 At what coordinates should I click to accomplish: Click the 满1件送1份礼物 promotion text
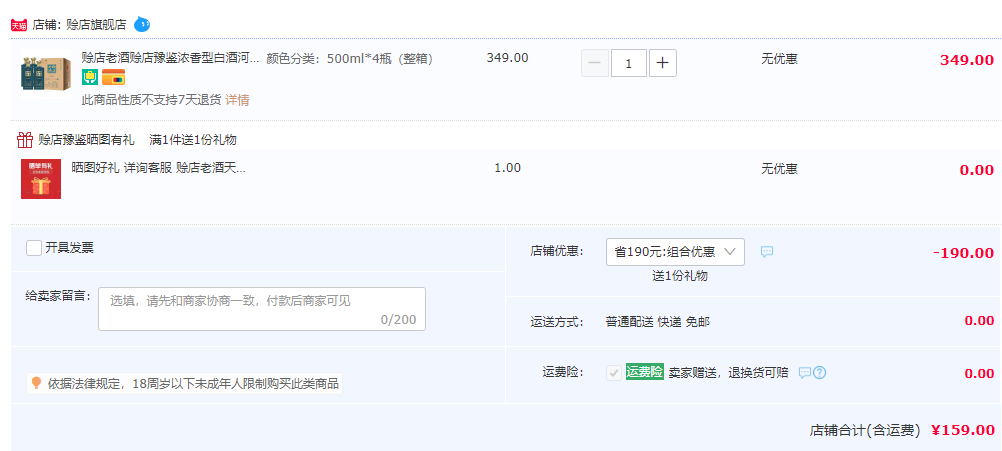(x=193, y=139)
